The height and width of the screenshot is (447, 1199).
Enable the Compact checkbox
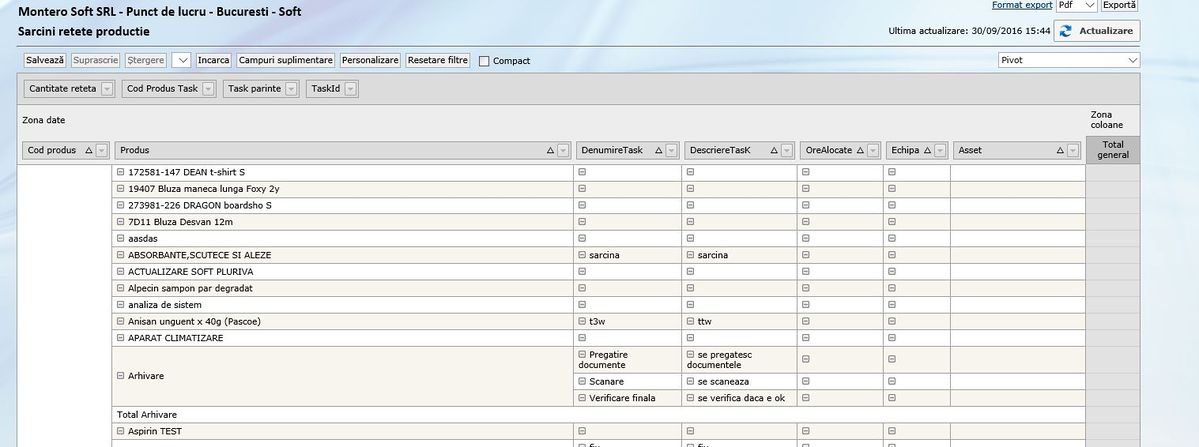484,61
